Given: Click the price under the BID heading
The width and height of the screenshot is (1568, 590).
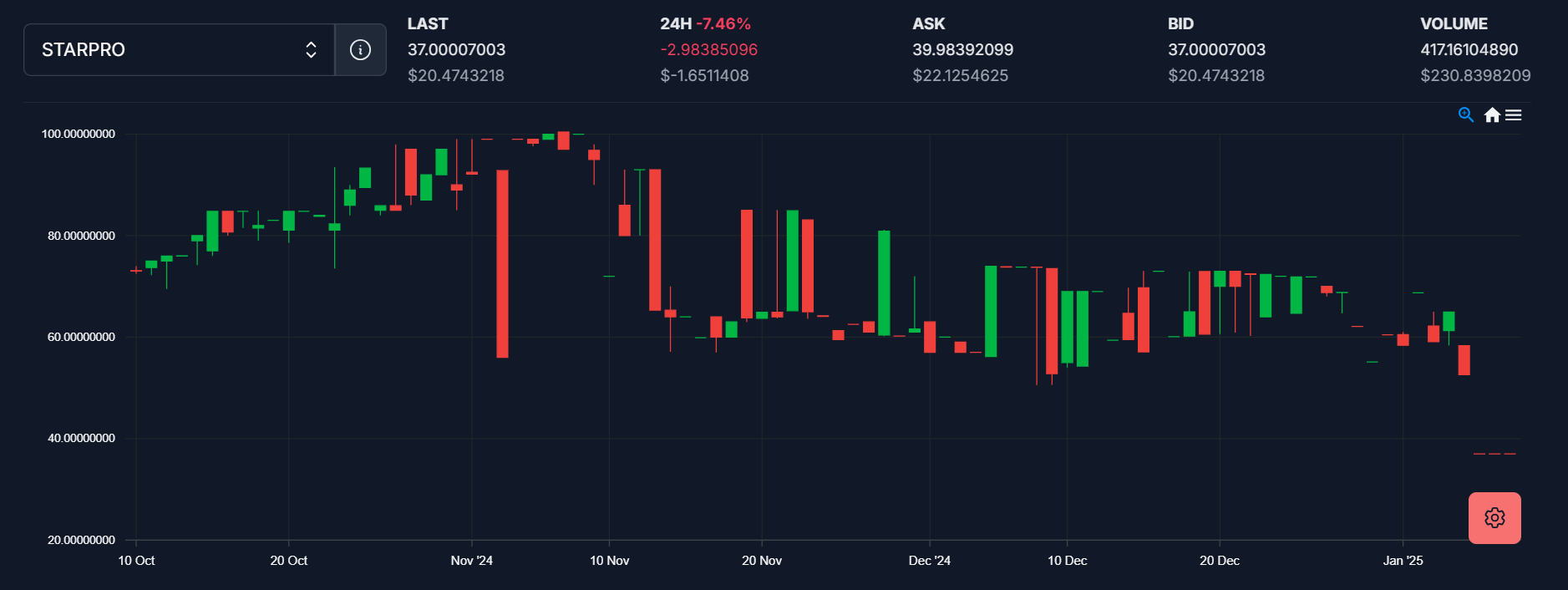Looking at the screenshot, I should [x=1216, y=50].
